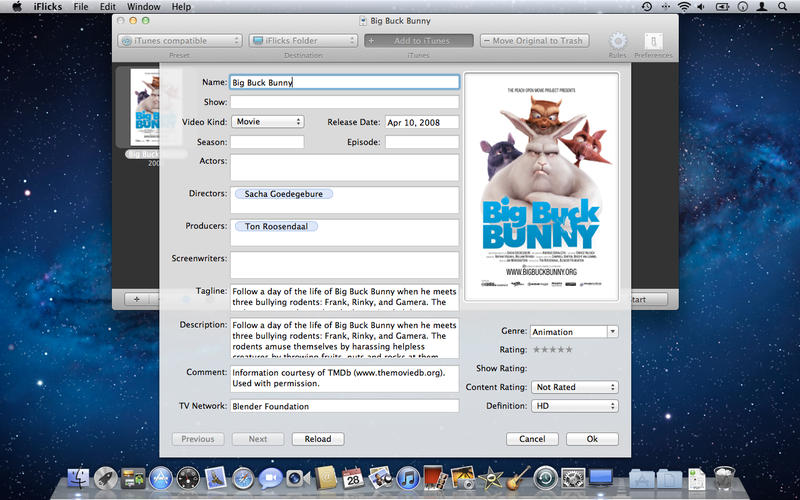
Task: Click the Wi-Fi icon in menu bar
Action: tap(683, 7)
